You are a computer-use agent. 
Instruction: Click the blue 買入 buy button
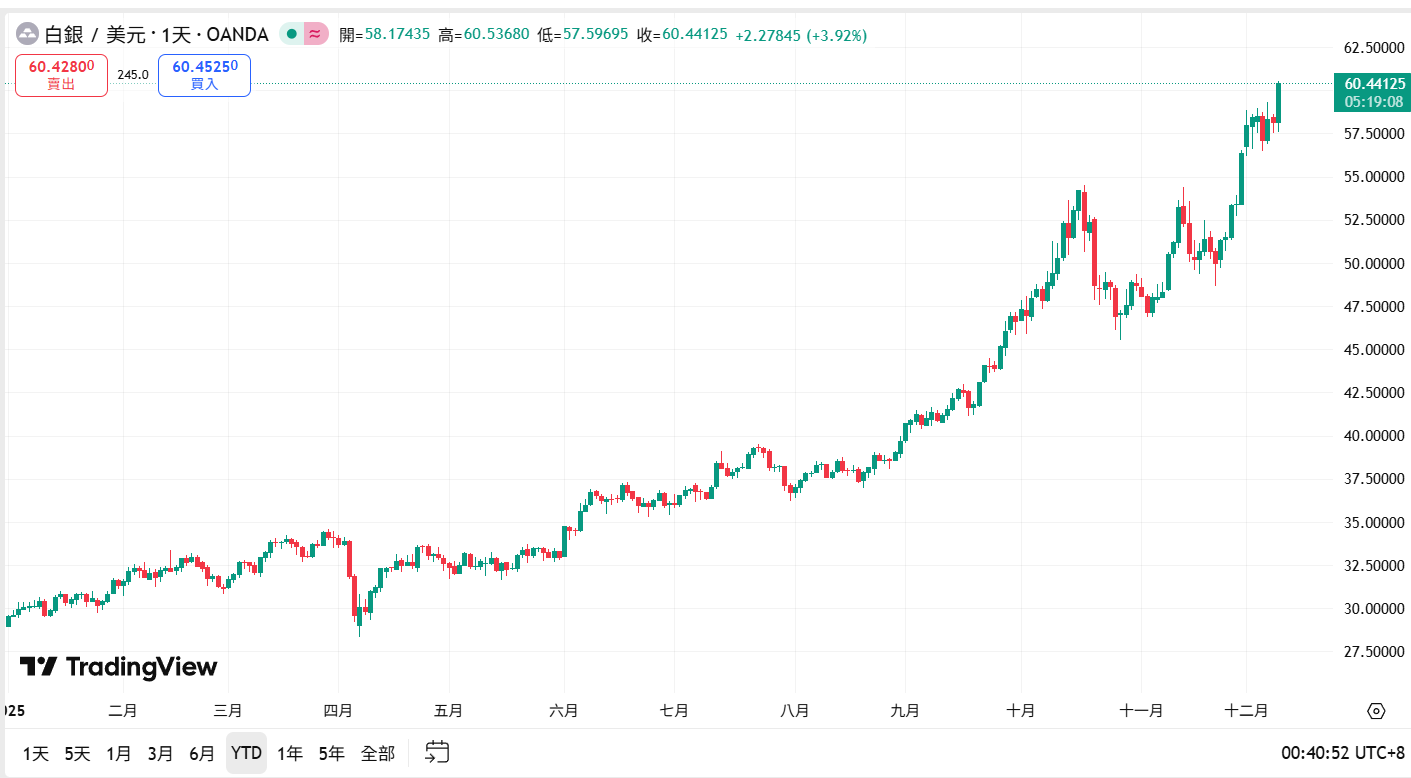(x=204, y=75)
